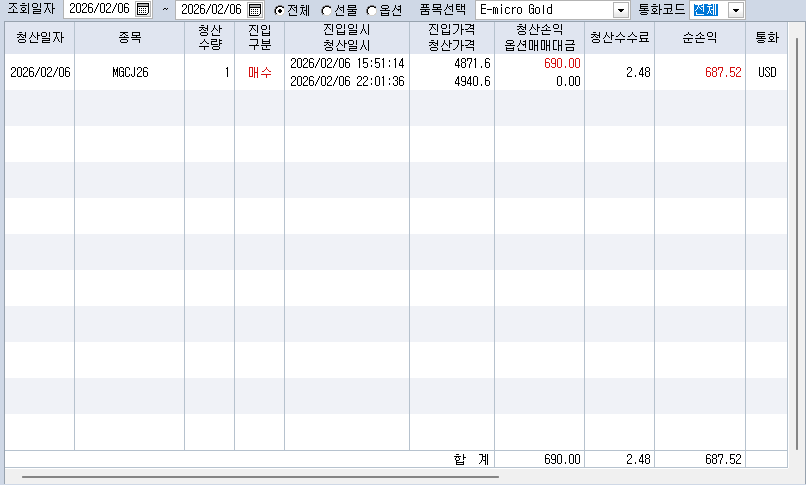The image size is (806, 485).
Task: Click the vertical scrollbar on the right
Action: [797, 244]
